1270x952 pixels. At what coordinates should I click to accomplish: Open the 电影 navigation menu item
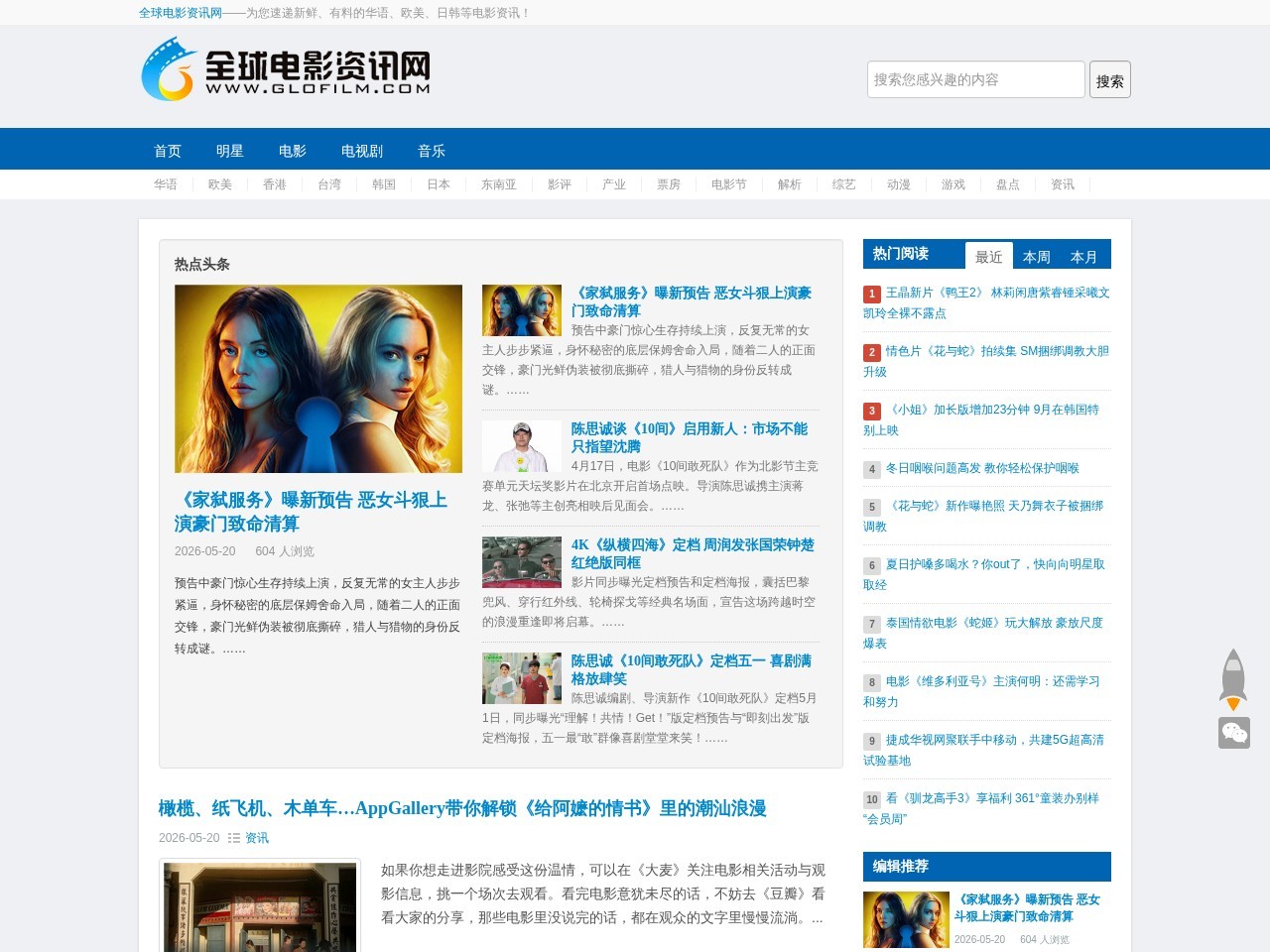(x=293, y=151)
